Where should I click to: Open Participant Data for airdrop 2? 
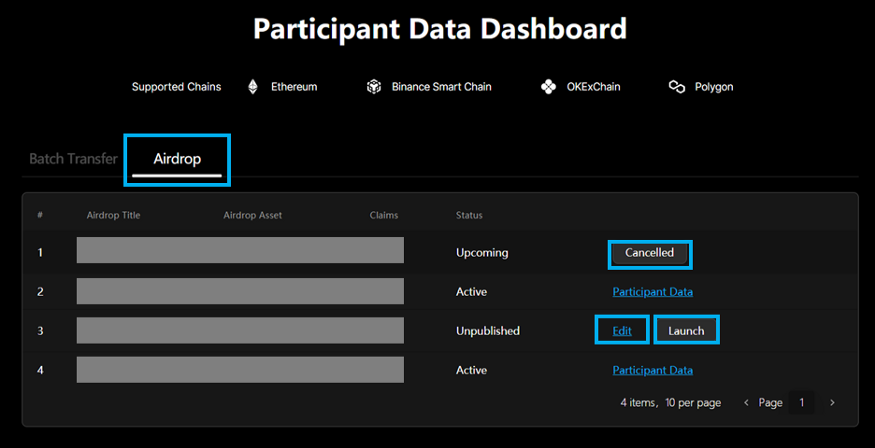[652, 292]
